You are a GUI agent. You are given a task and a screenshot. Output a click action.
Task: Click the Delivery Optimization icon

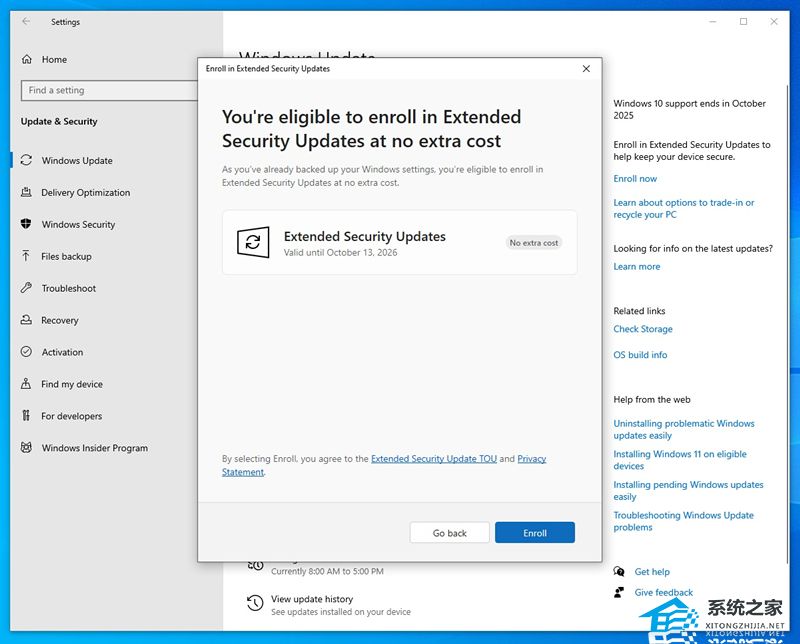(26, 192)
